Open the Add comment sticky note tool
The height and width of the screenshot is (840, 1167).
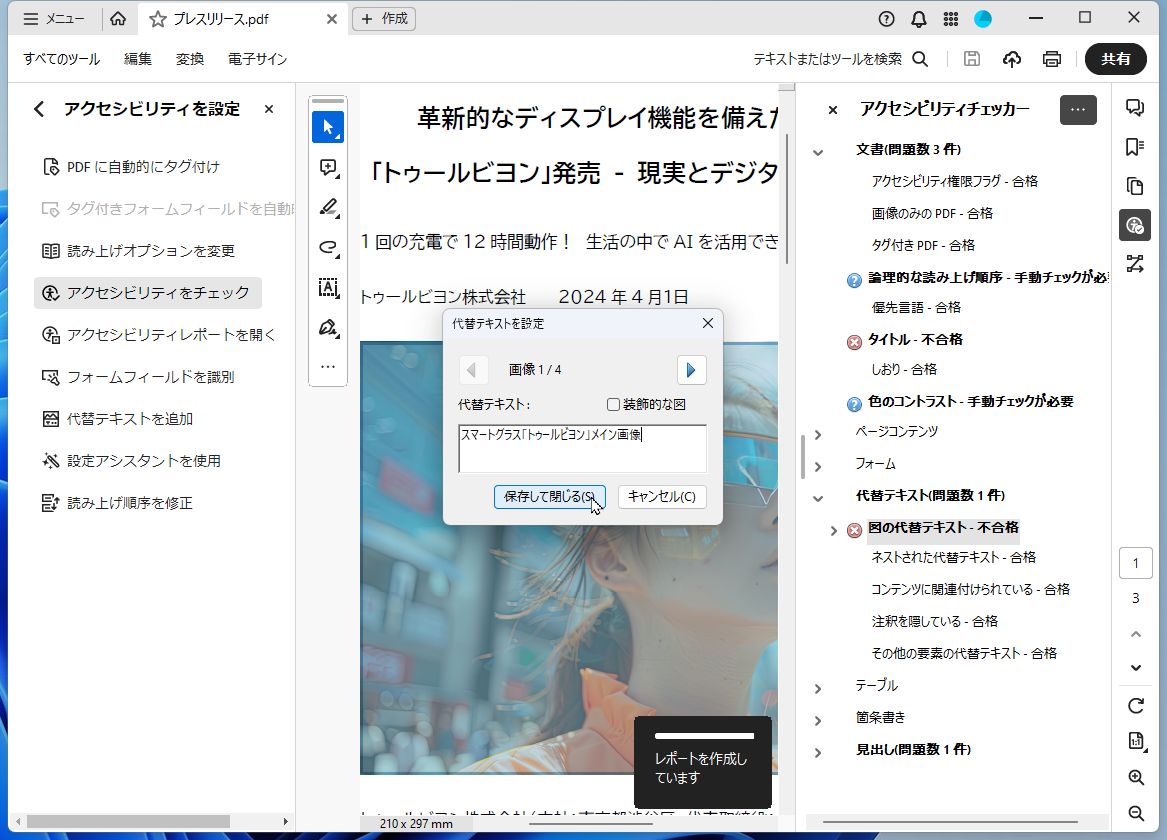click(327, 167)
